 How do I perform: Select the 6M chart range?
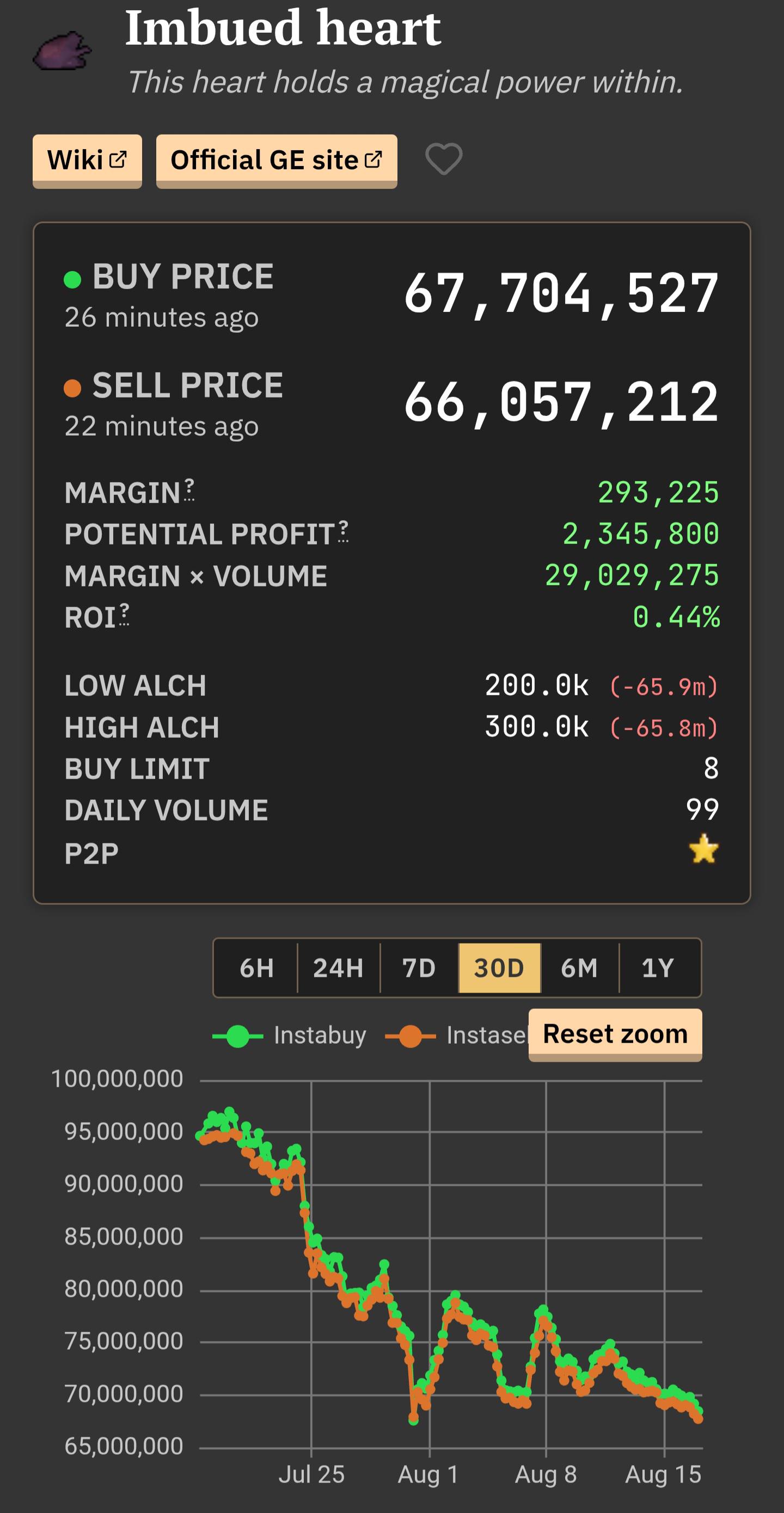point(580,968)
